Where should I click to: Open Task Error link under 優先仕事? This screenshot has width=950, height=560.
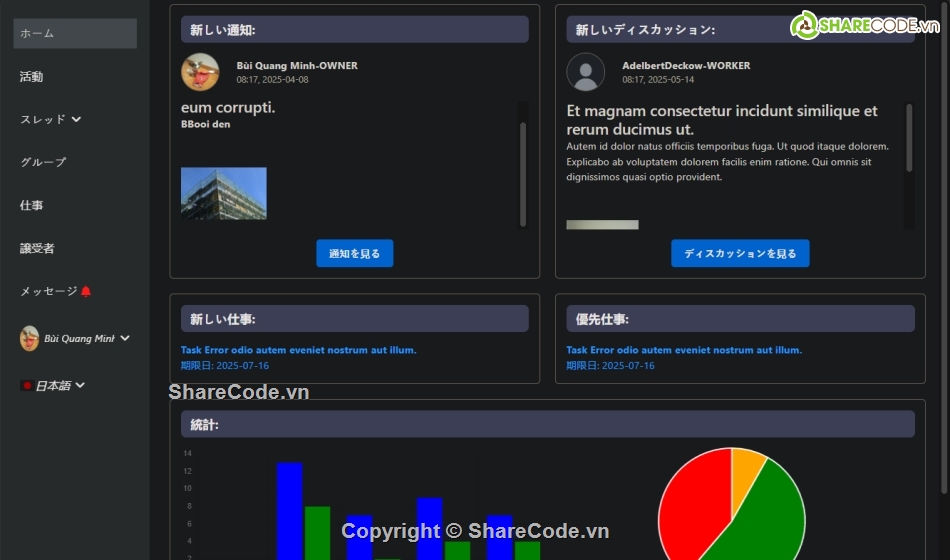(x=684, y=350)
